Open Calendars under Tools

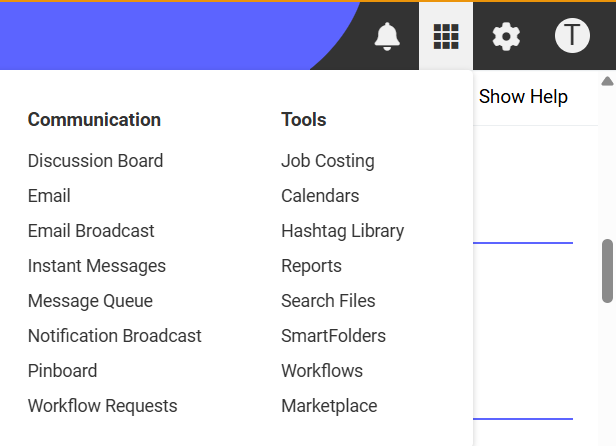(320, 196)
